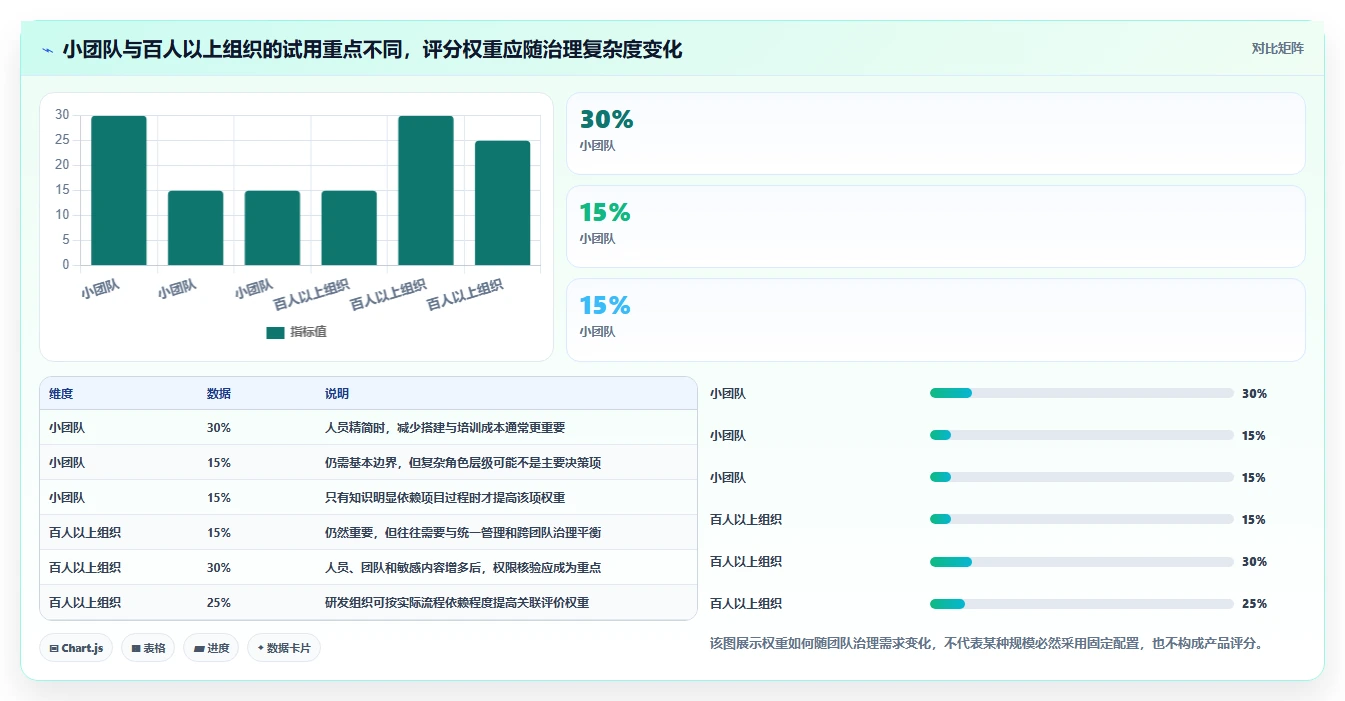This screenshot has width=1345, height=701.
Task: Click the lightning icon beside the title
Action: (x=47, y=49)
